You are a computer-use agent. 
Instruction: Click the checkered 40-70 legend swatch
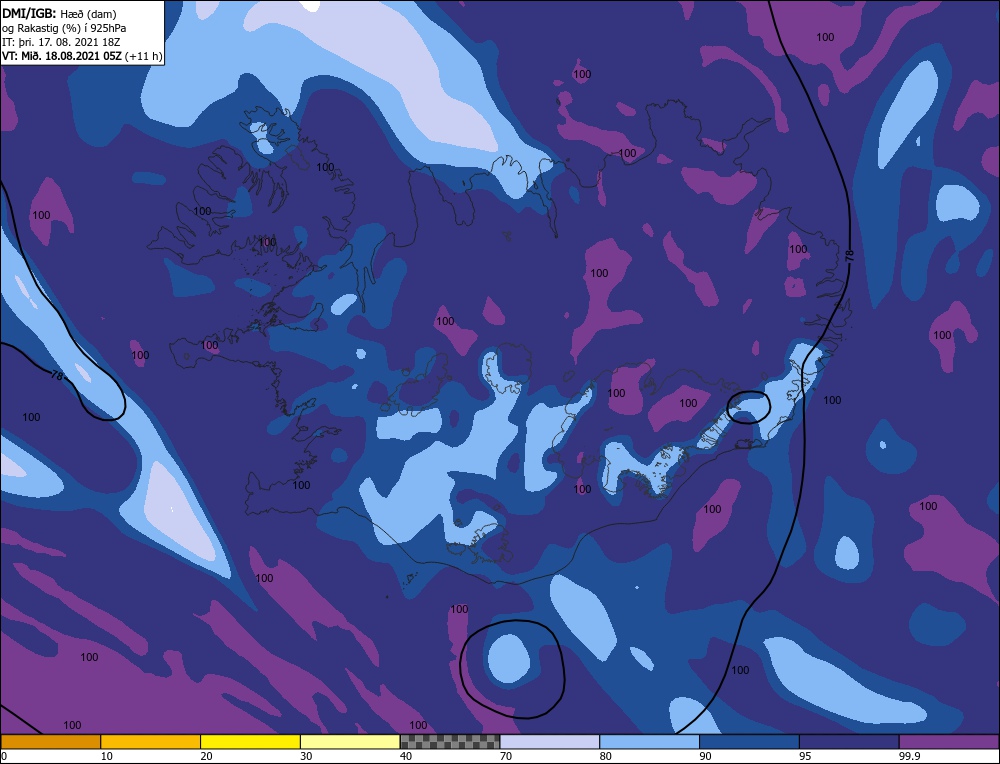pyautogui.click(x=450, y=742)
